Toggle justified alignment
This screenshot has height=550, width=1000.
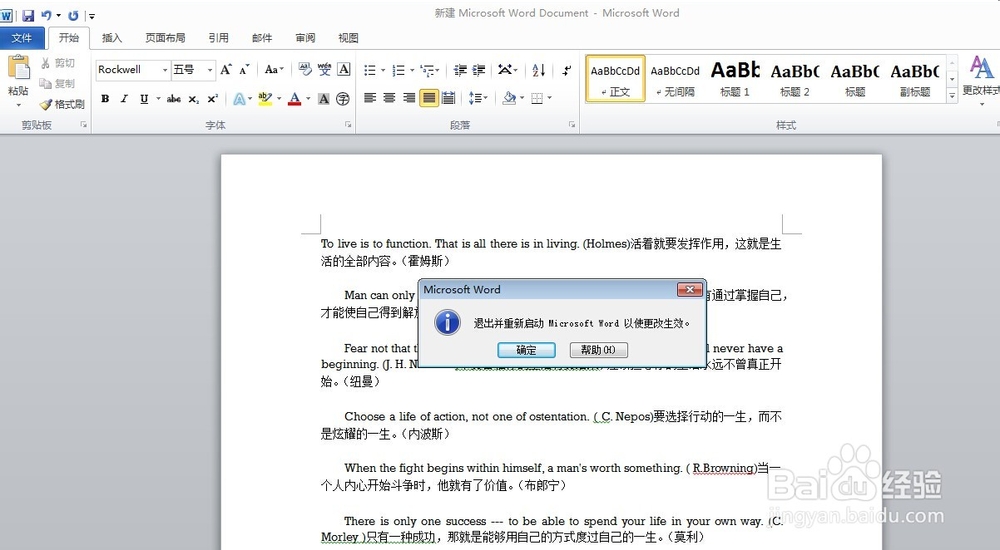click(x=429, y=98)
